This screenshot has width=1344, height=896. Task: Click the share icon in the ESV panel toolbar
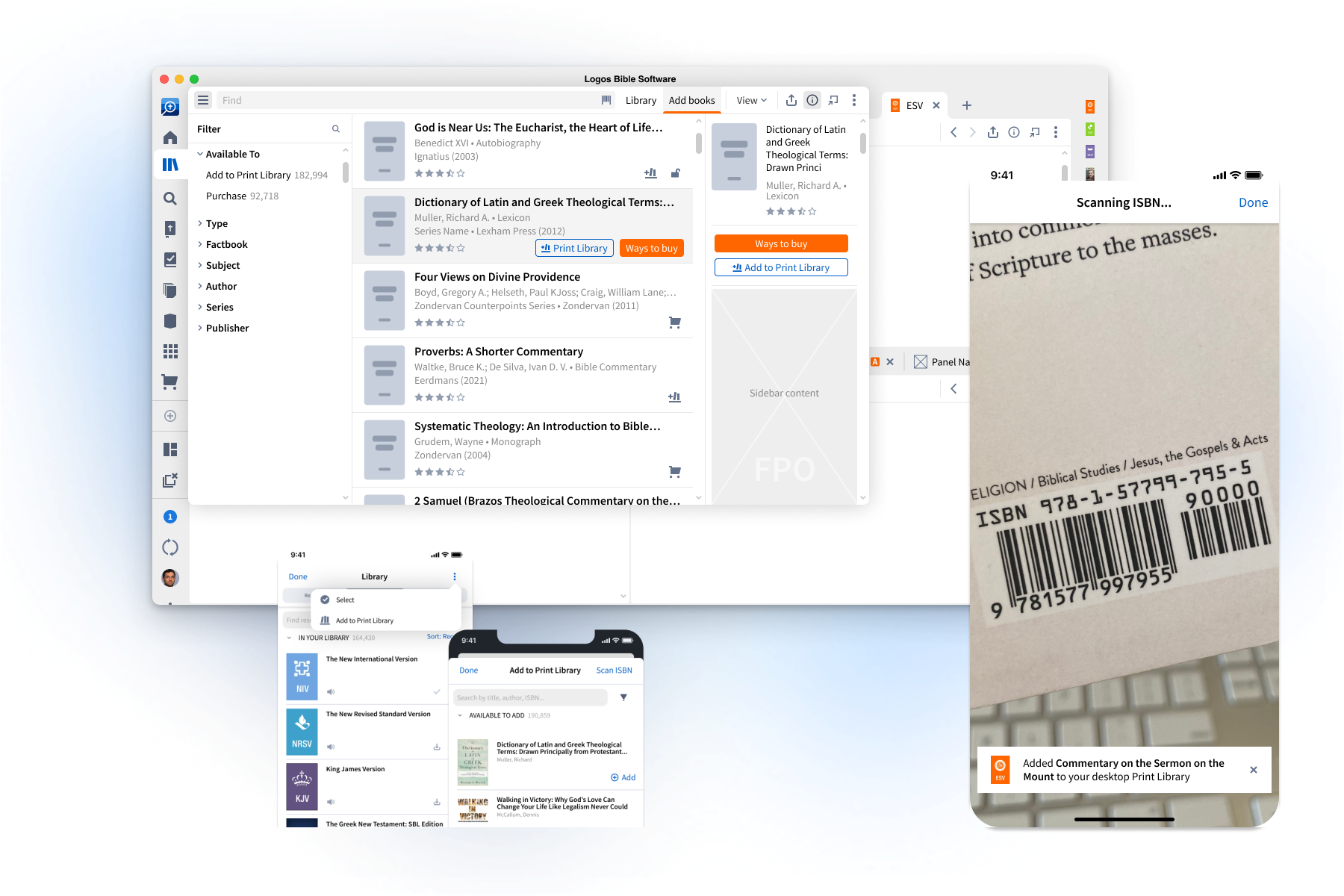tap(993, 132)
